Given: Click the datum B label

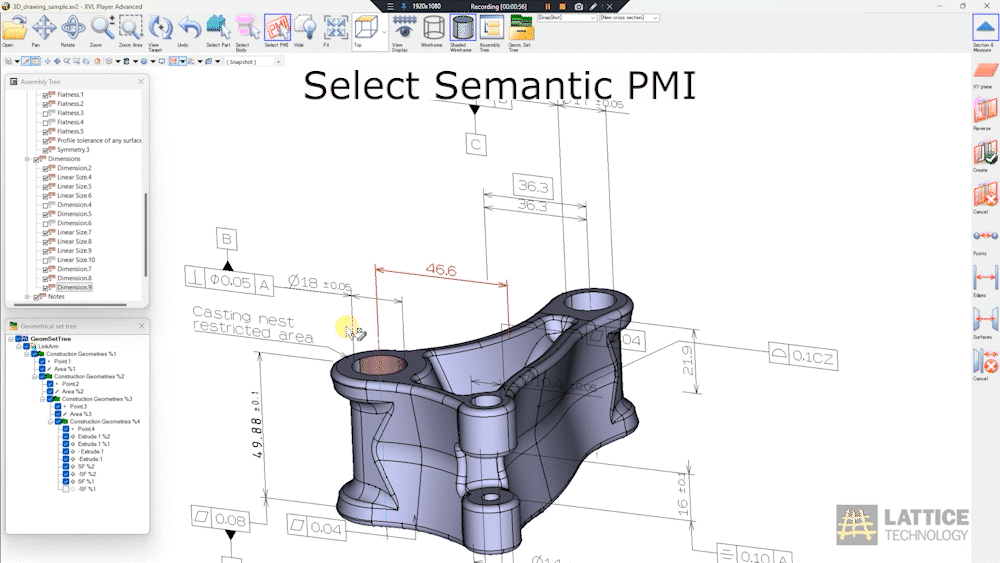Looking at the screenshot, I should 226,239.
